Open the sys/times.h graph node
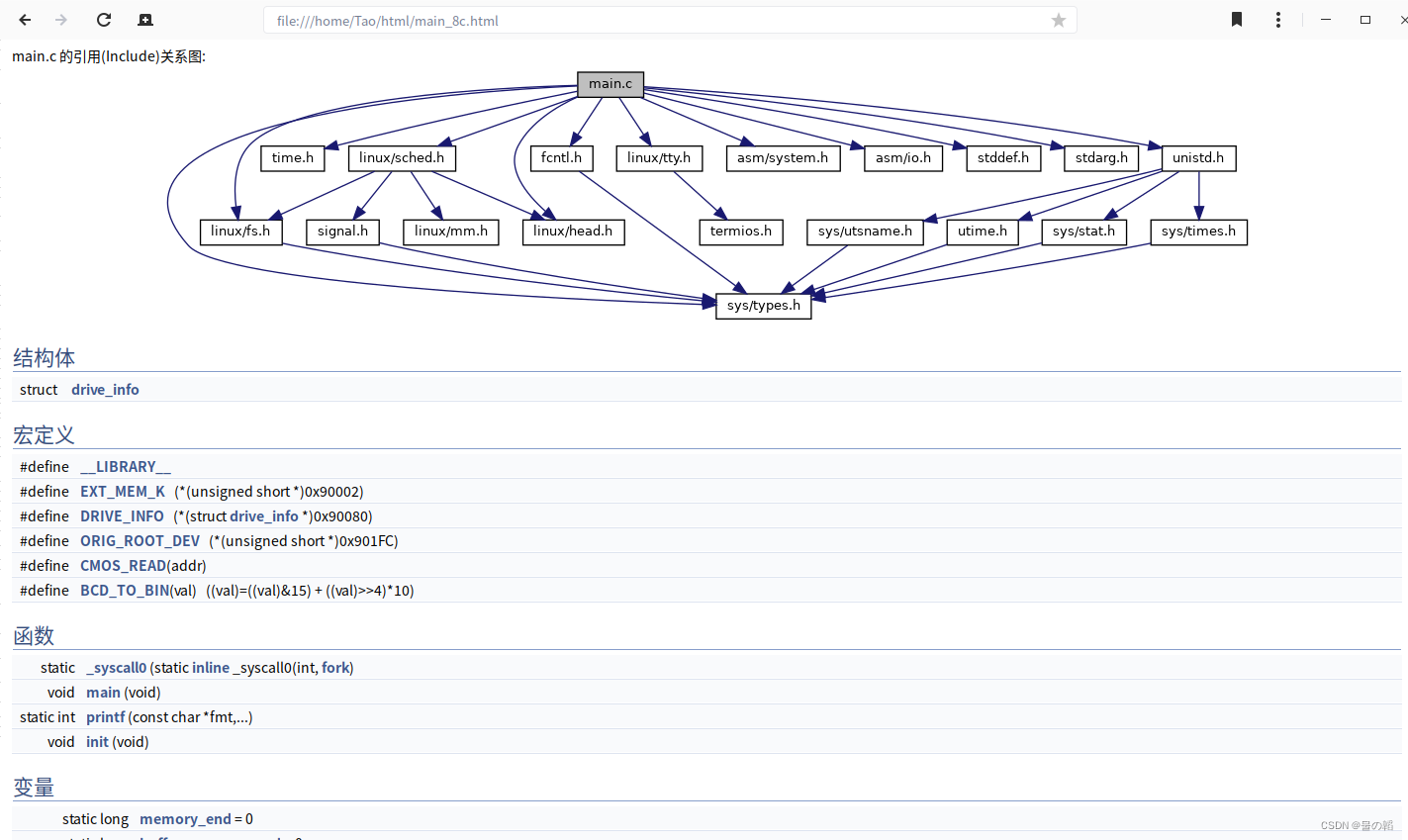The width and height of the screenshot is (1408, 840). (1198, 232)
